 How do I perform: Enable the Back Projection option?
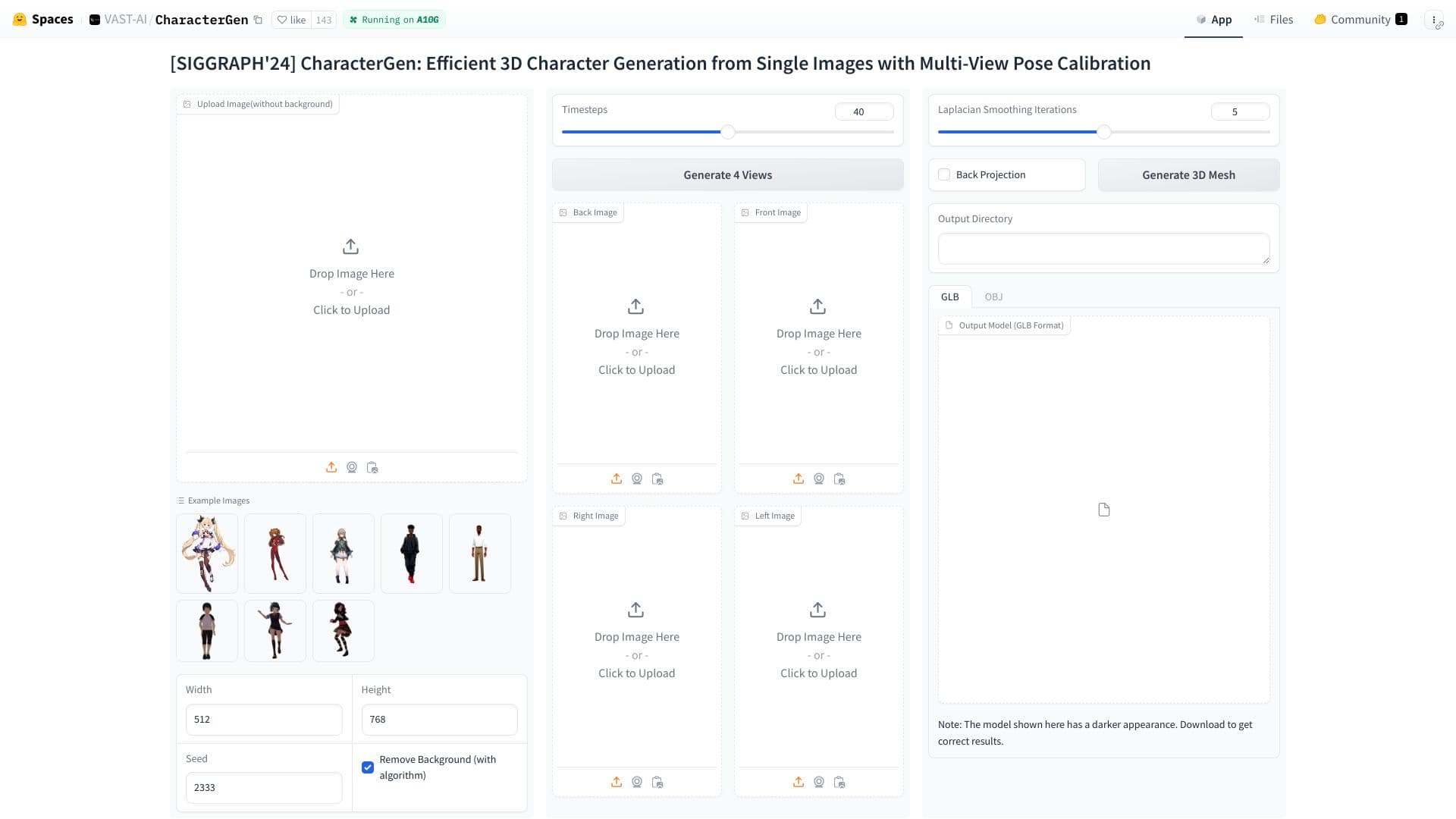coord(943,174)
